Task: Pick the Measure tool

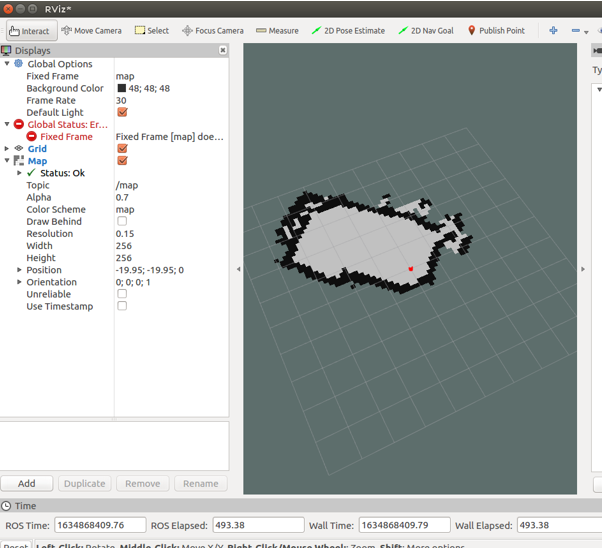Action: click(x=277, y=31)
